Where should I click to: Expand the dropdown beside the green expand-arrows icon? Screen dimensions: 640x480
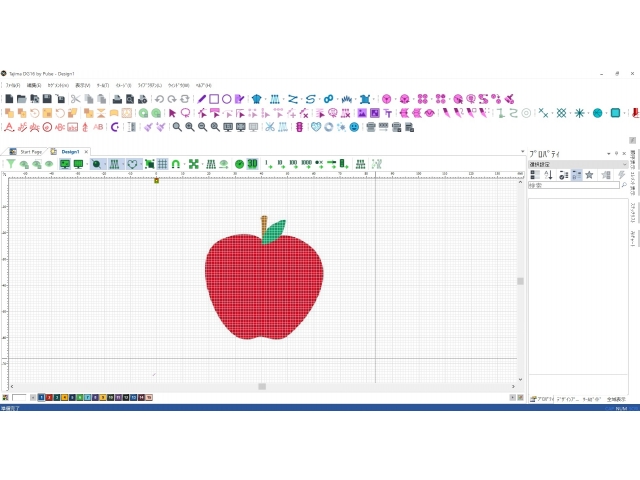[202, 164]
